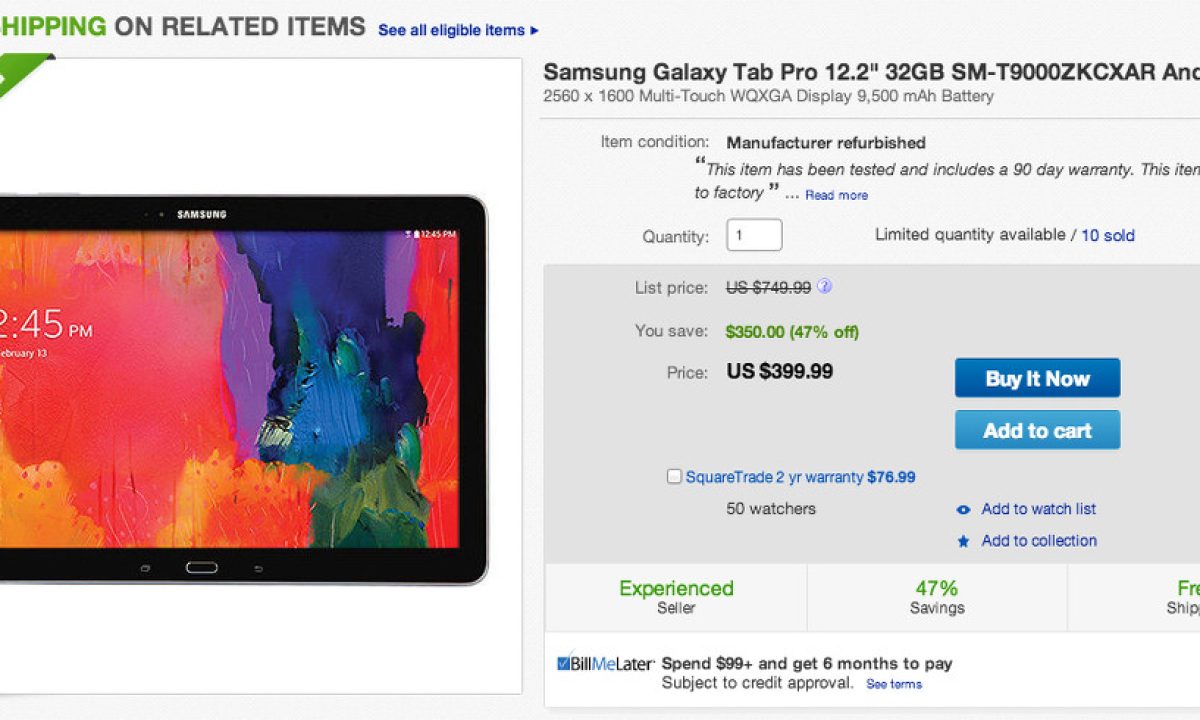The height and width of the screenshot is (720, 1200).
Task: Click the Samsung tablet product photo
Action: coord(240,390)
